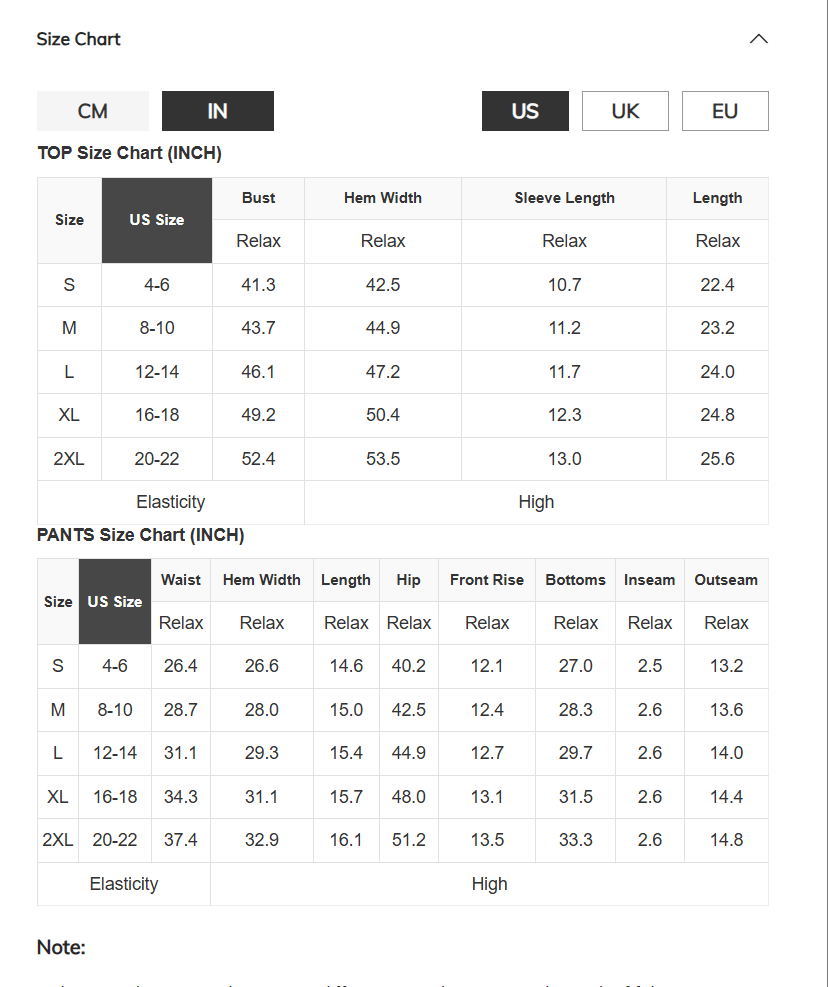Click the Front Rise column header
828x987 pixels.
coord(487,580)
